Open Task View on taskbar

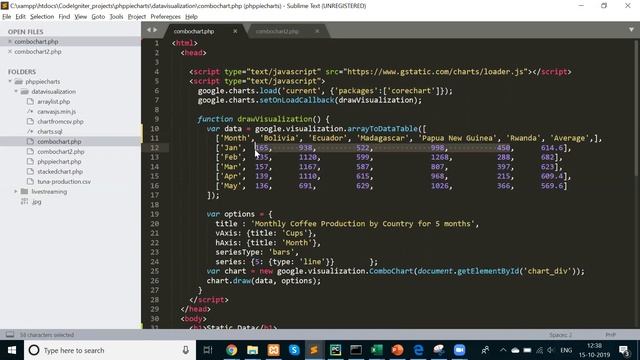click(208, 350)
